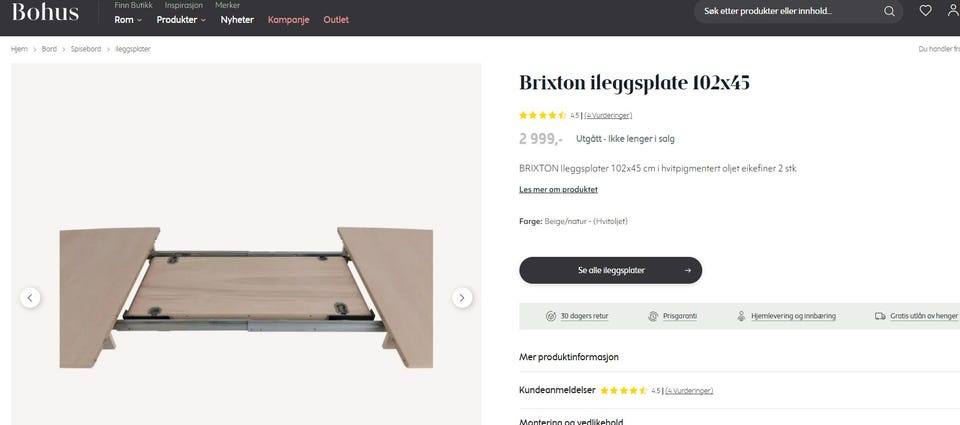Open the Kampanje menu item
Screen dimensions: 960x425
click(x=289, y=20)
